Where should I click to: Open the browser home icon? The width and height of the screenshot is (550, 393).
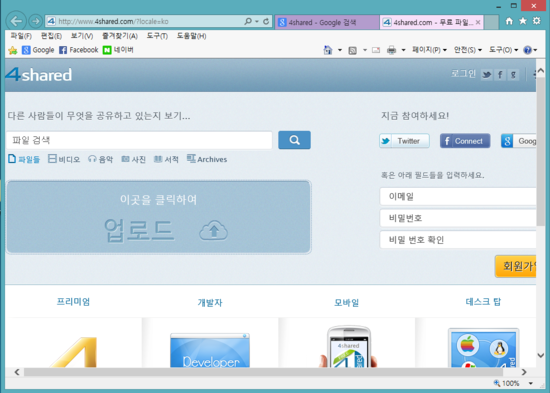[509, 21]
